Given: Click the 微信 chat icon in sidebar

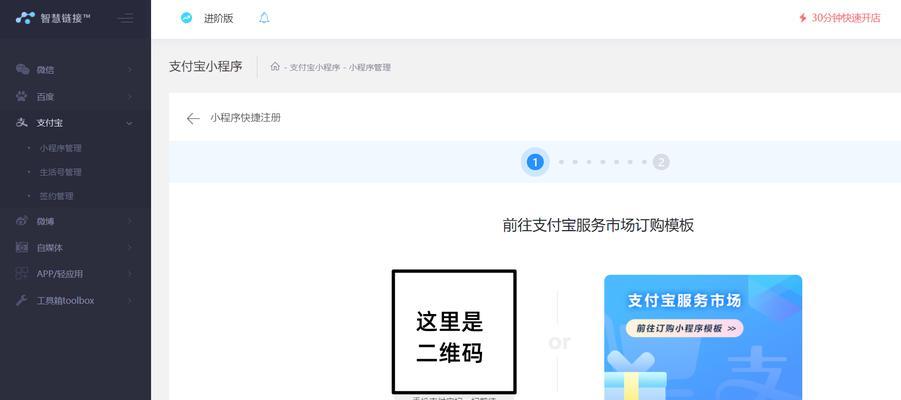Looking at the screenshot, I should (x=22, y=70).
